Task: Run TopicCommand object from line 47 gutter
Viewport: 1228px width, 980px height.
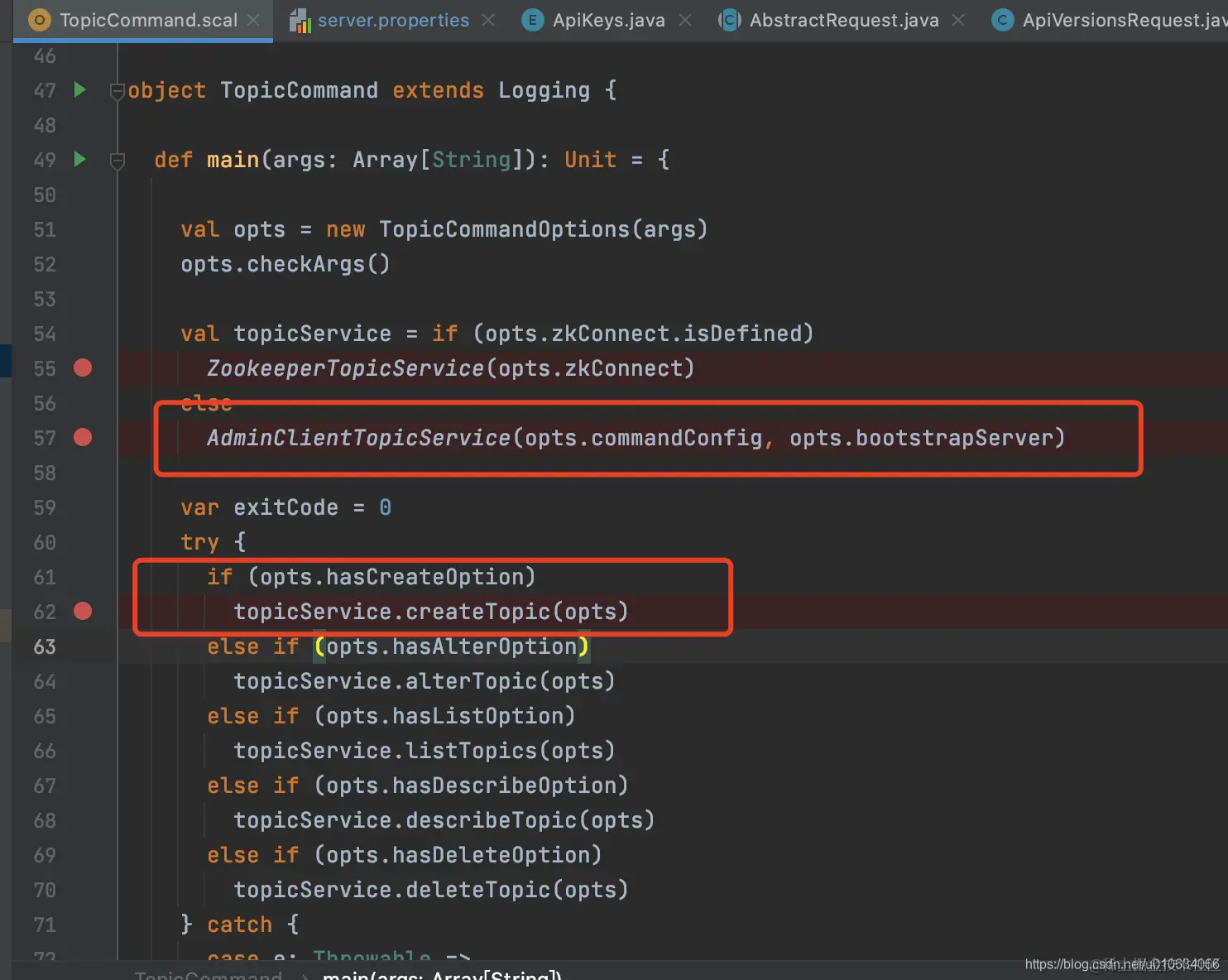Action: 79,89
